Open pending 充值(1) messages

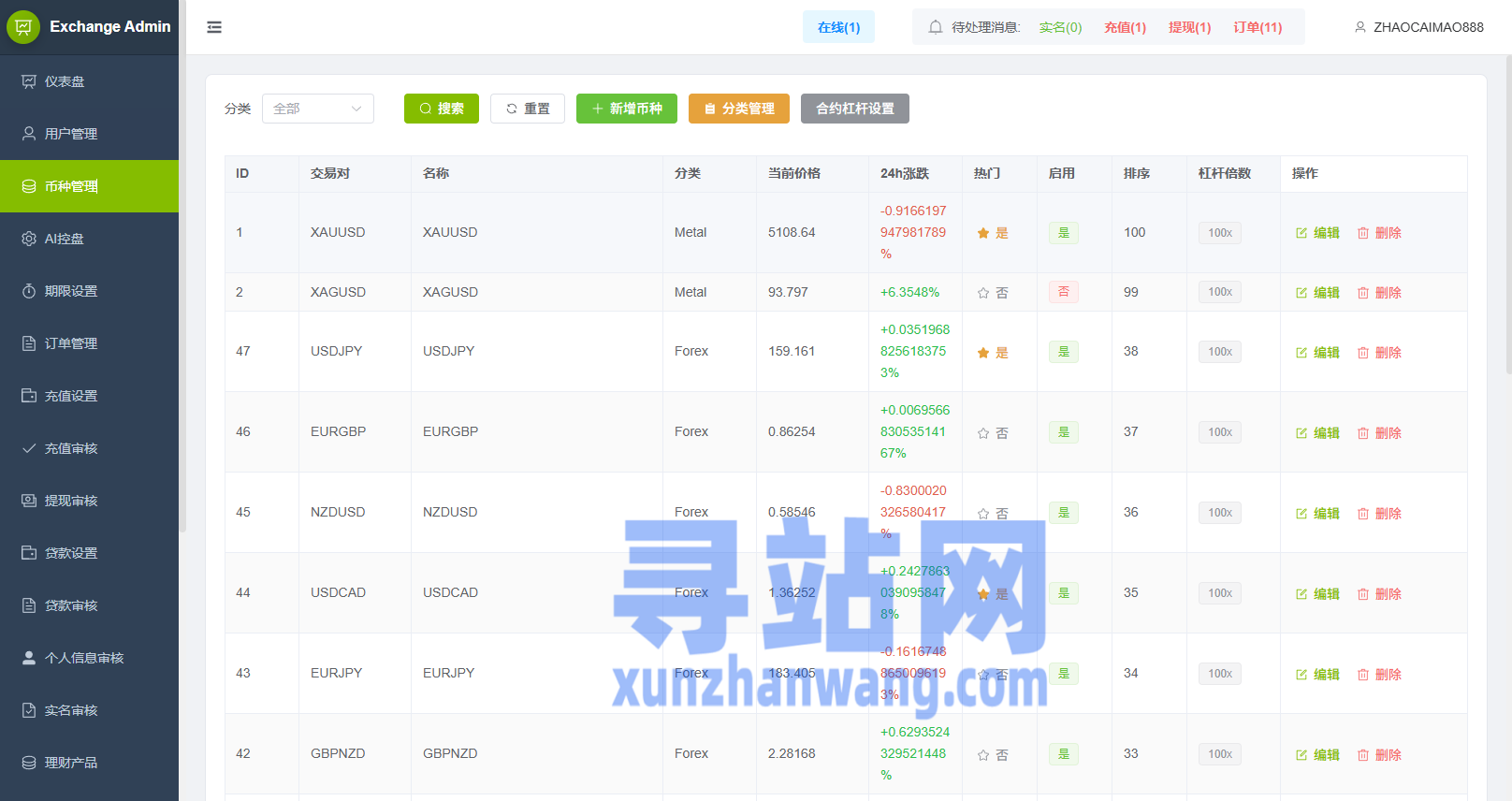[x=1125, y=27]
